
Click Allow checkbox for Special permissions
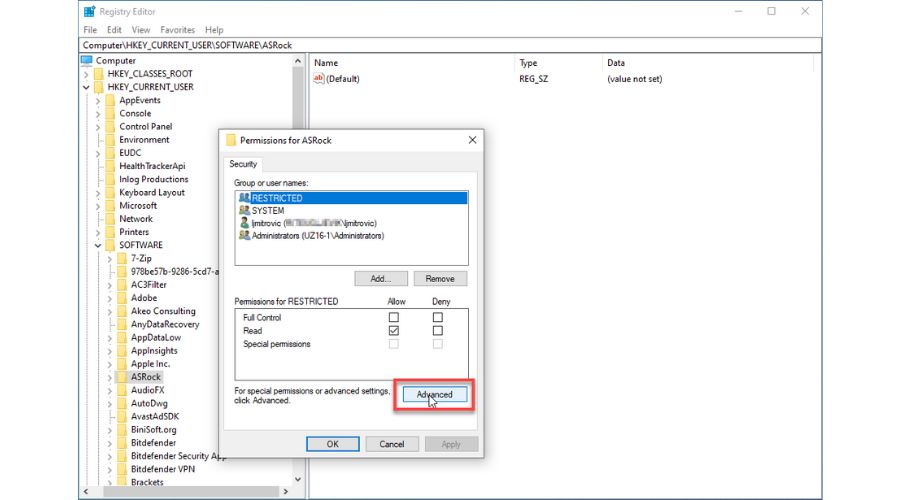click(394, 344)
